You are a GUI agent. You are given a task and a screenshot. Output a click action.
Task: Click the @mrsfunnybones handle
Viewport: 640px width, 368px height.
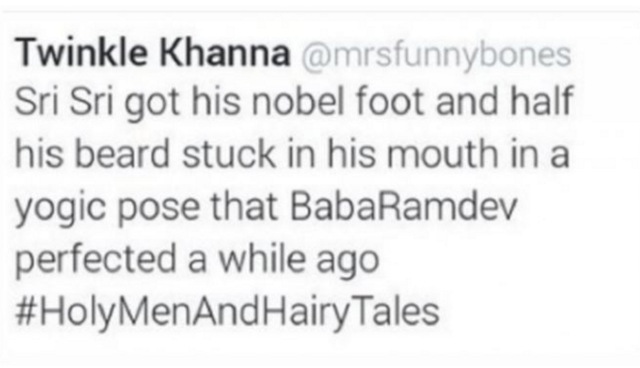click(x=436, y=55)
